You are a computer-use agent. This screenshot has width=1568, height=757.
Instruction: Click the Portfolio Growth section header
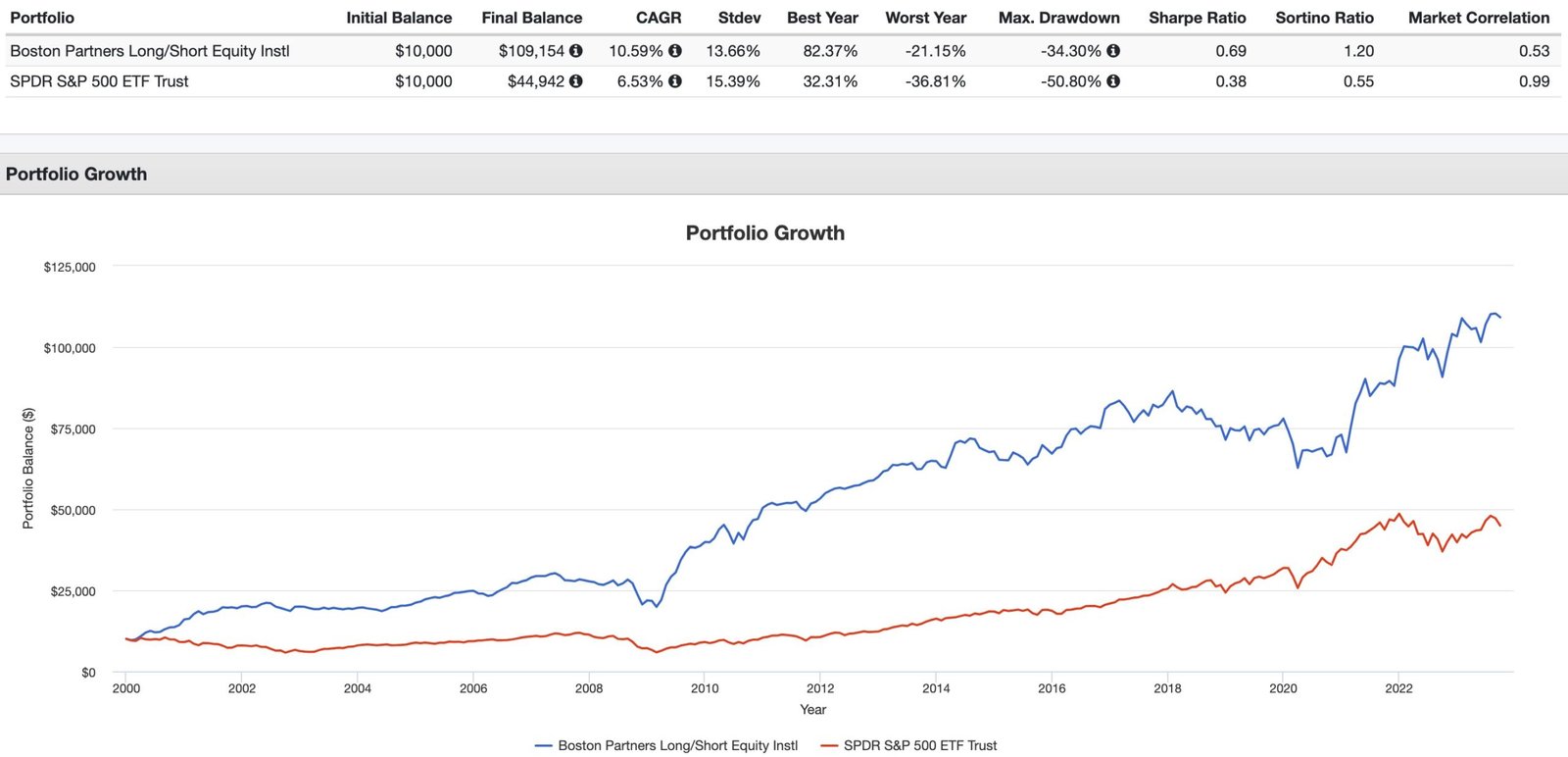(76, 175)
